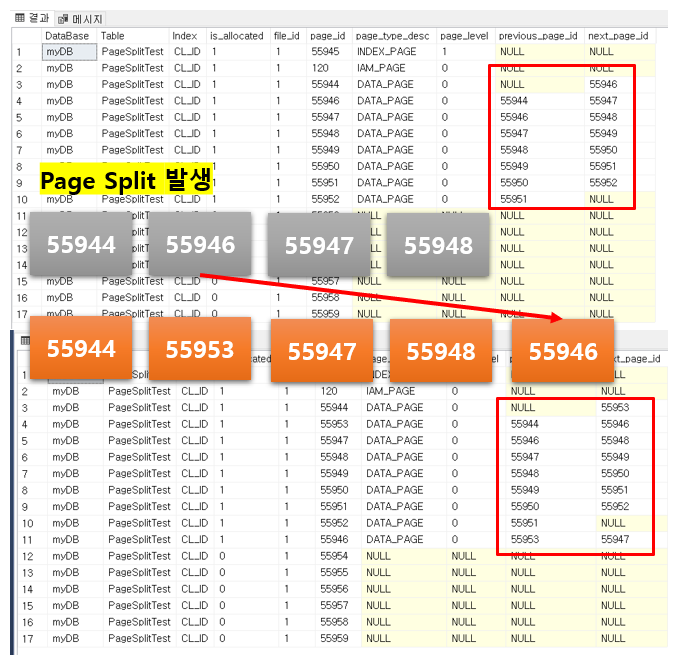
Task: Select the IAM_PAGE cell in upper grid
Action: [x=394, y=68]
